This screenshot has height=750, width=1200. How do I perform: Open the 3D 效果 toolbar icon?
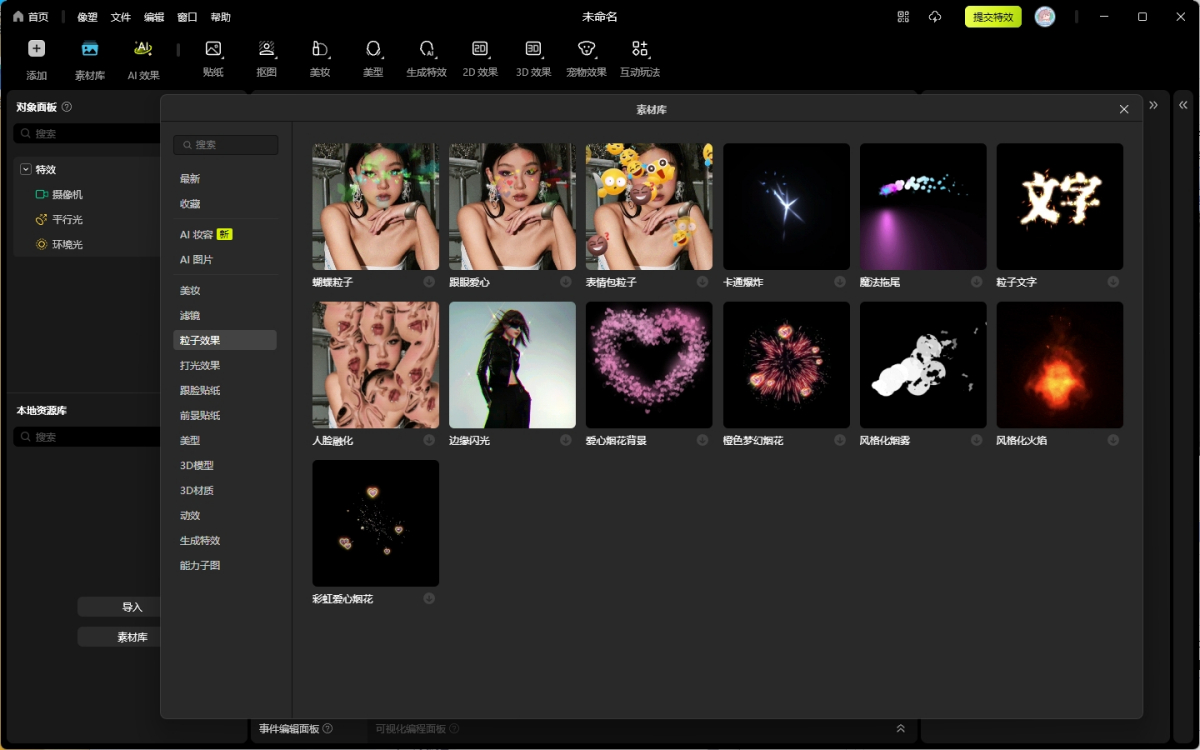(533, 50)
